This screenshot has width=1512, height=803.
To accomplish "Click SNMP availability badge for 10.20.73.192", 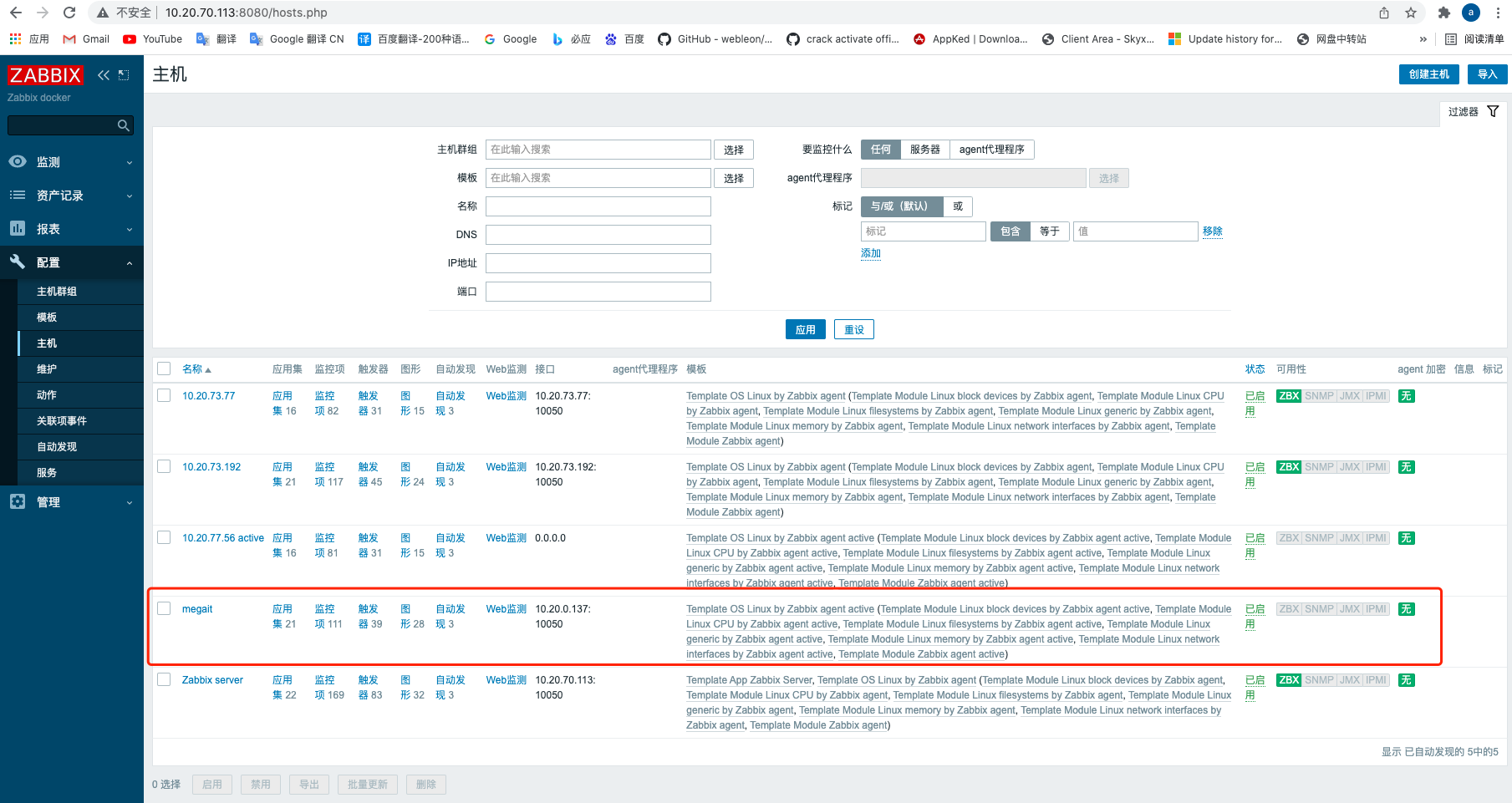I will point(1319,467).
